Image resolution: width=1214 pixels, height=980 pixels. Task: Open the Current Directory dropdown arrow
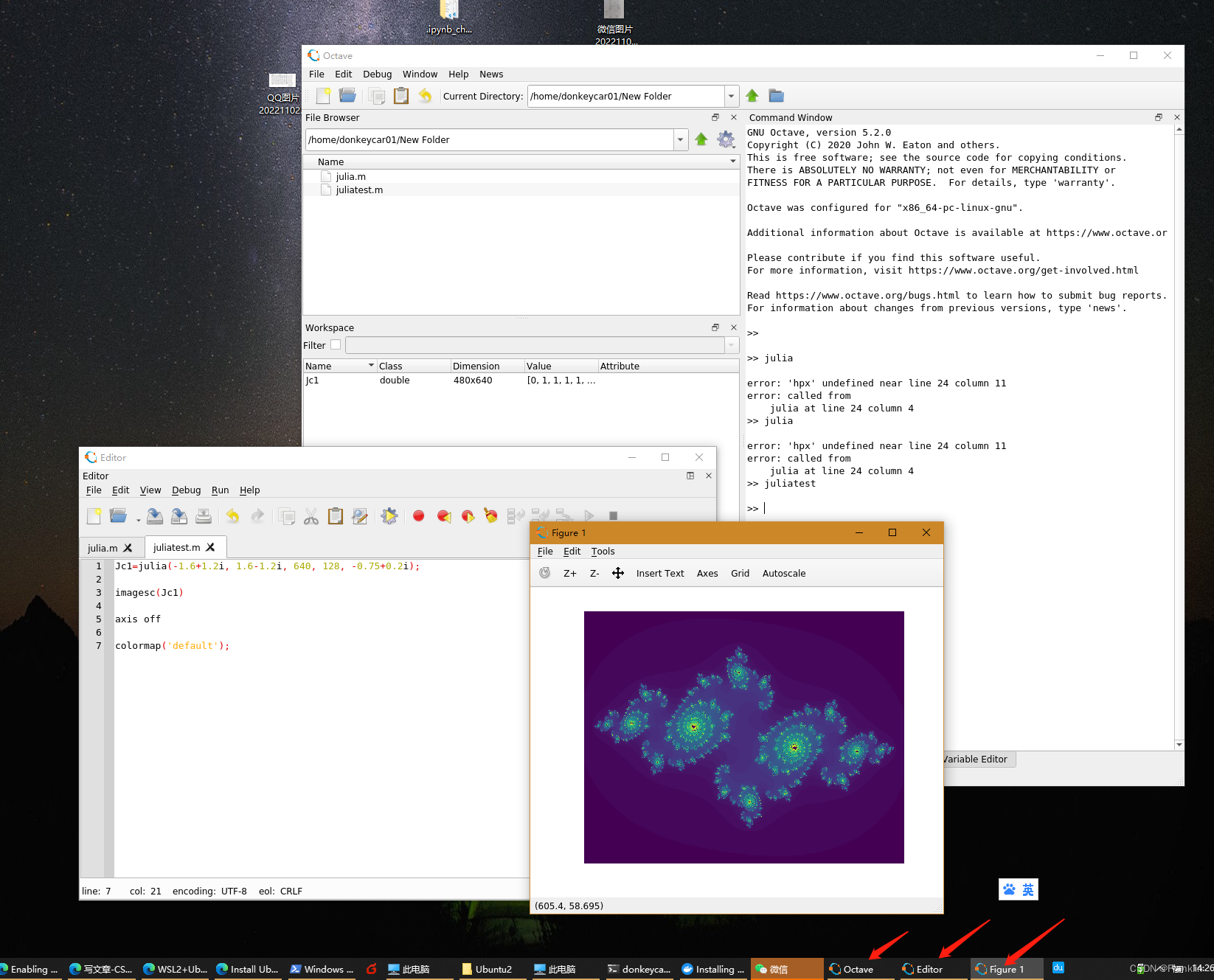tap(730, 96)
